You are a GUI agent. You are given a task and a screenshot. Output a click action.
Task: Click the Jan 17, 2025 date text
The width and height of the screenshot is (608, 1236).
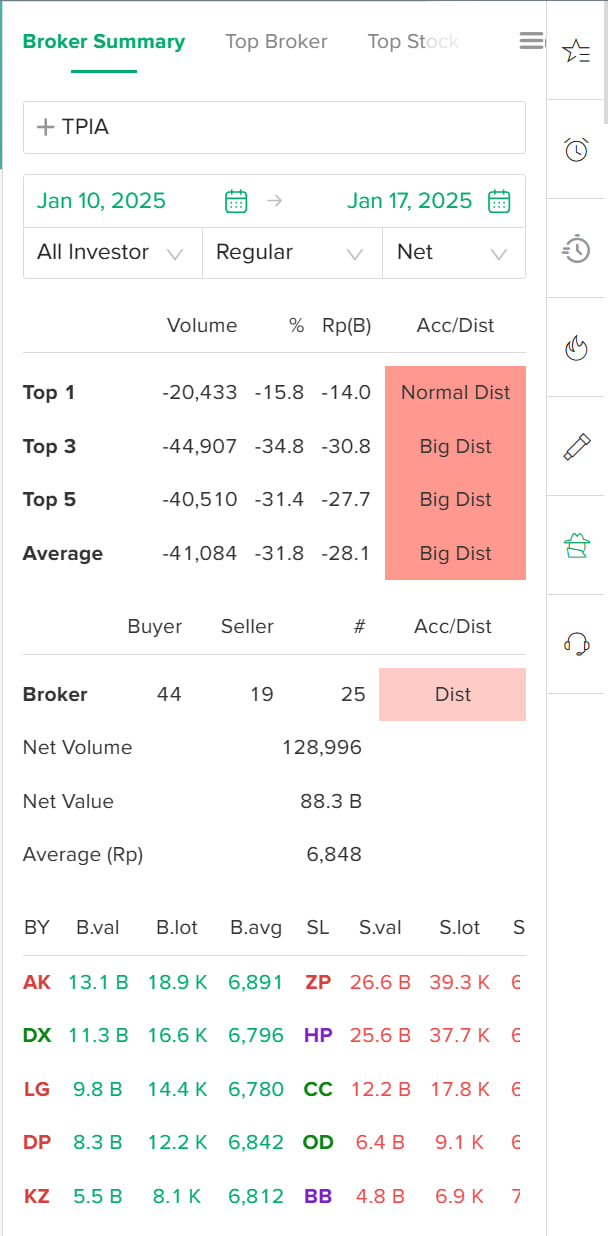coord(411,200)
